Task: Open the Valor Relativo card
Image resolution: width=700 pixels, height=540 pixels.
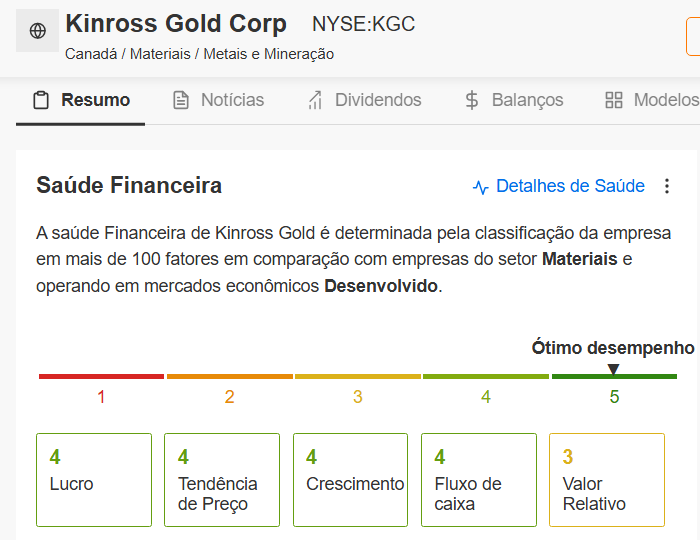Action: tap(606, 480)
